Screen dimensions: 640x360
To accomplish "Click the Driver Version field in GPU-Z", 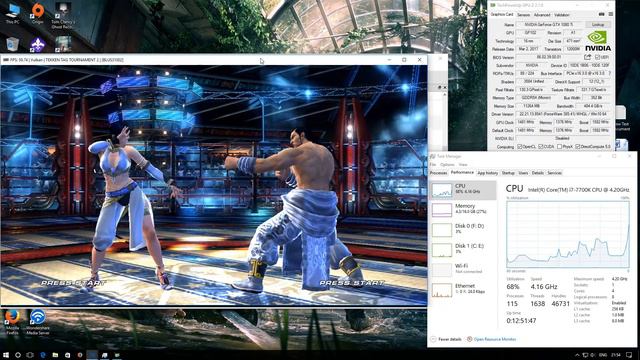I will click(x=564, y=114).
